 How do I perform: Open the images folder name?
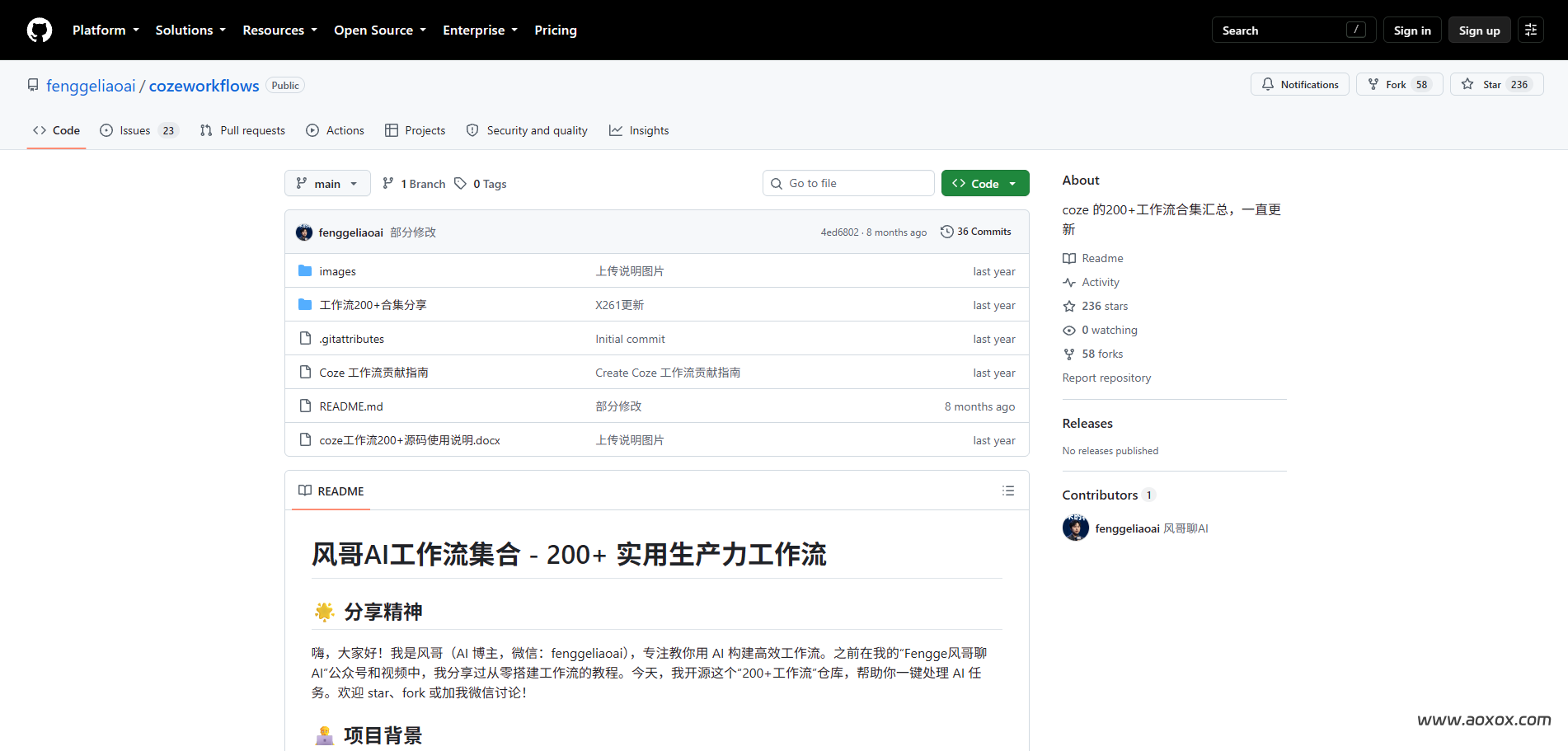pyautogui.click(x=337, y=271)
